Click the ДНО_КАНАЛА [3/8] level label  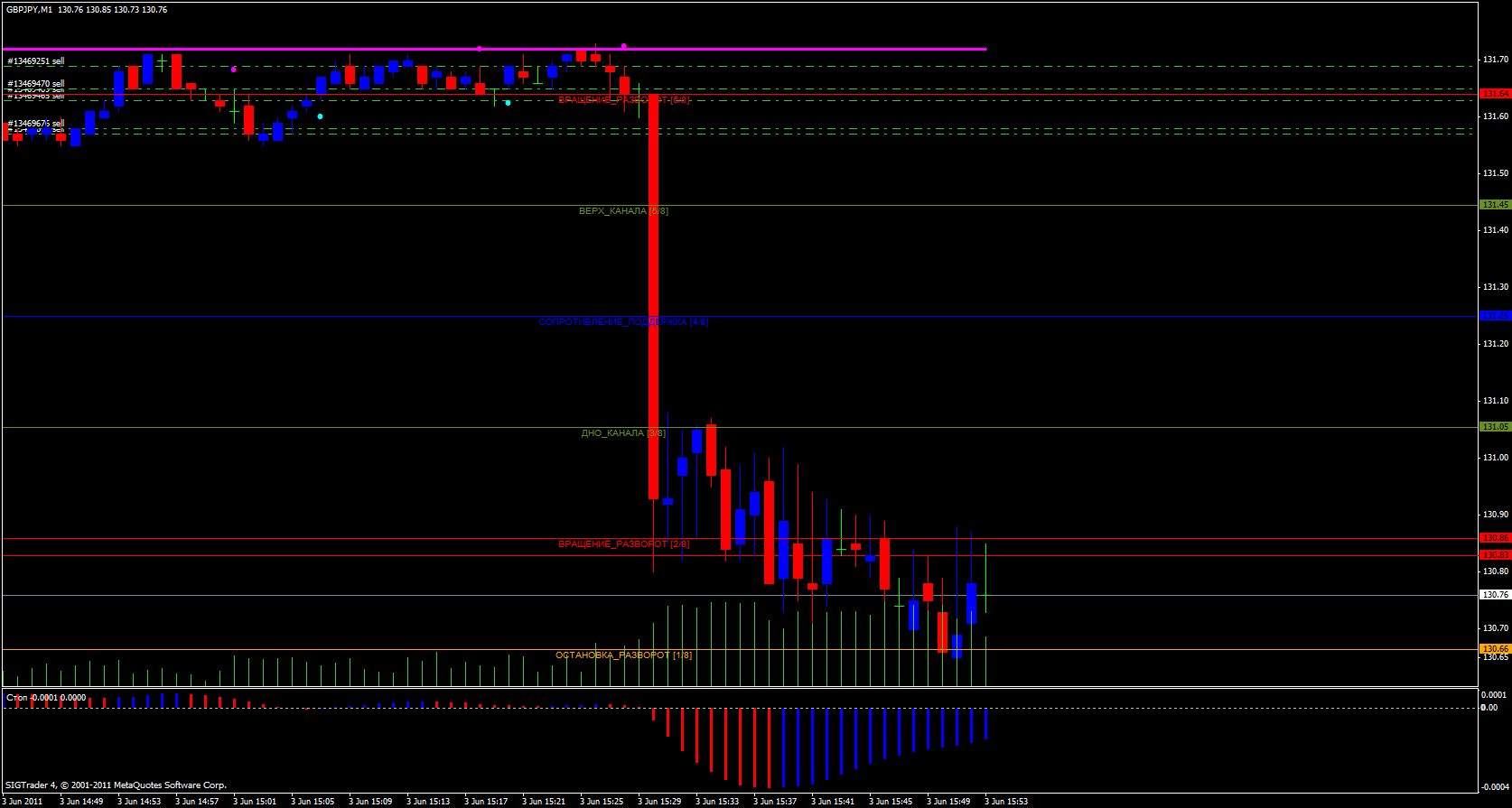click(x=623, y=433)
